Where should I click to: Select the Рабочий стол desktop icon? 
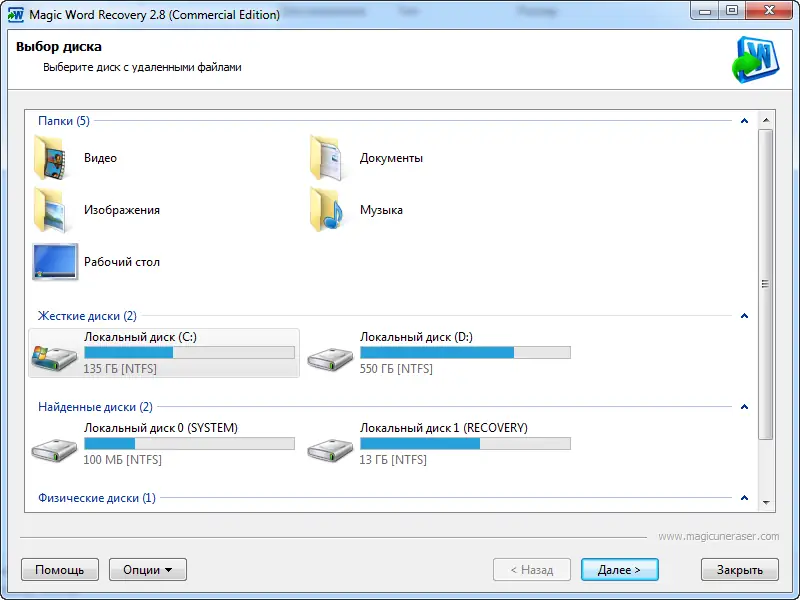[55, 262]
